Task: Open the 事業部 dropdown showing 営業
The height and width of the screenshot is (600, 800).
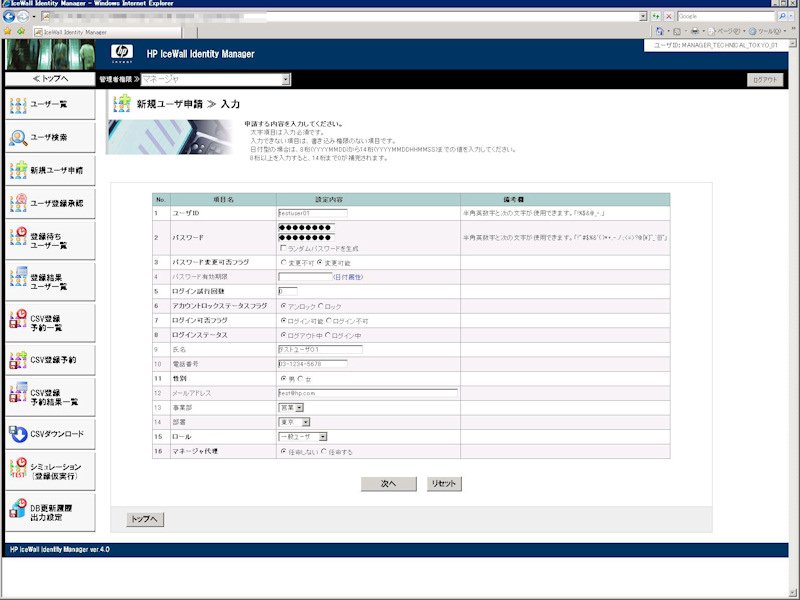Action: click(291, 408)
